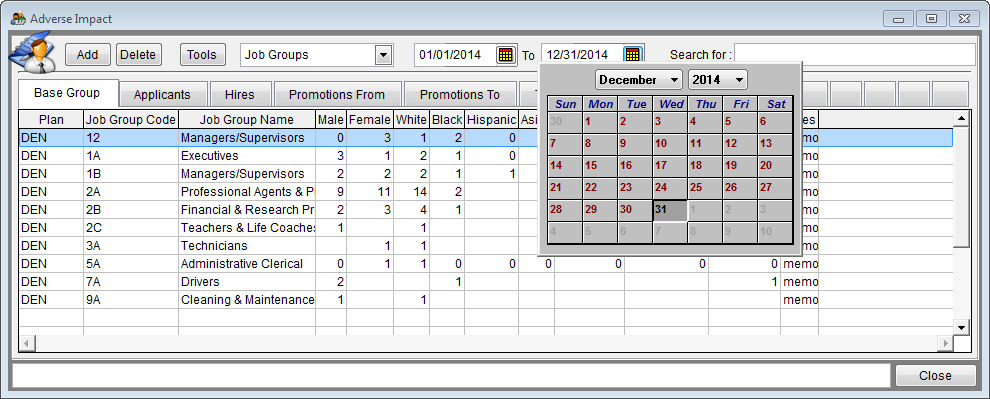Image resolution: width=990 pixels, height=399 pixels.
Task: Select the Cleaning & Maintenance job group cell
Action: tap(247, 300)
